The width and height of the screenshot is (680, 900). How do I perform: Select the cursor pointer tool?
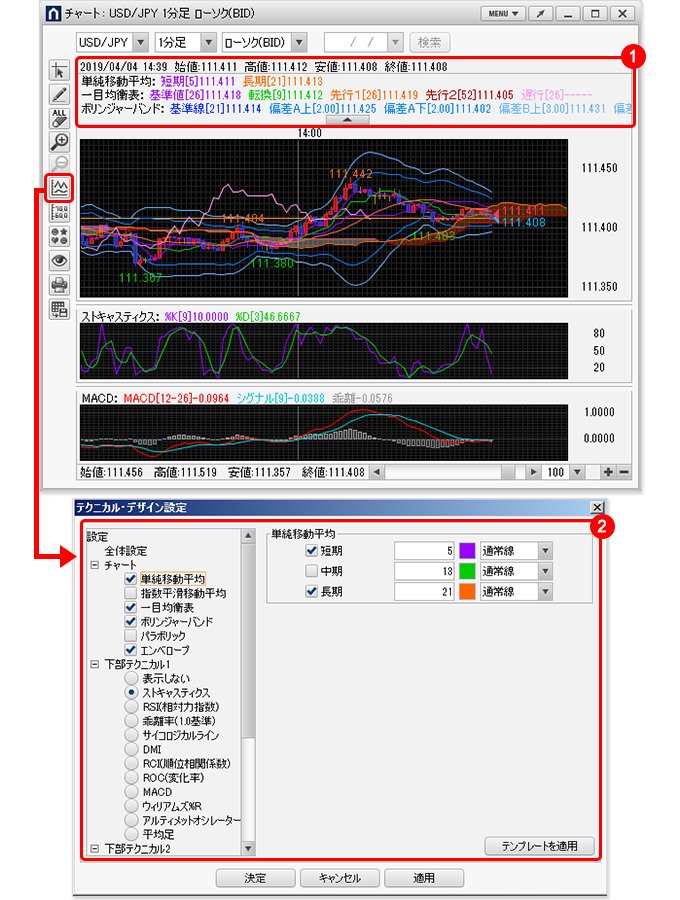point(59,69)
